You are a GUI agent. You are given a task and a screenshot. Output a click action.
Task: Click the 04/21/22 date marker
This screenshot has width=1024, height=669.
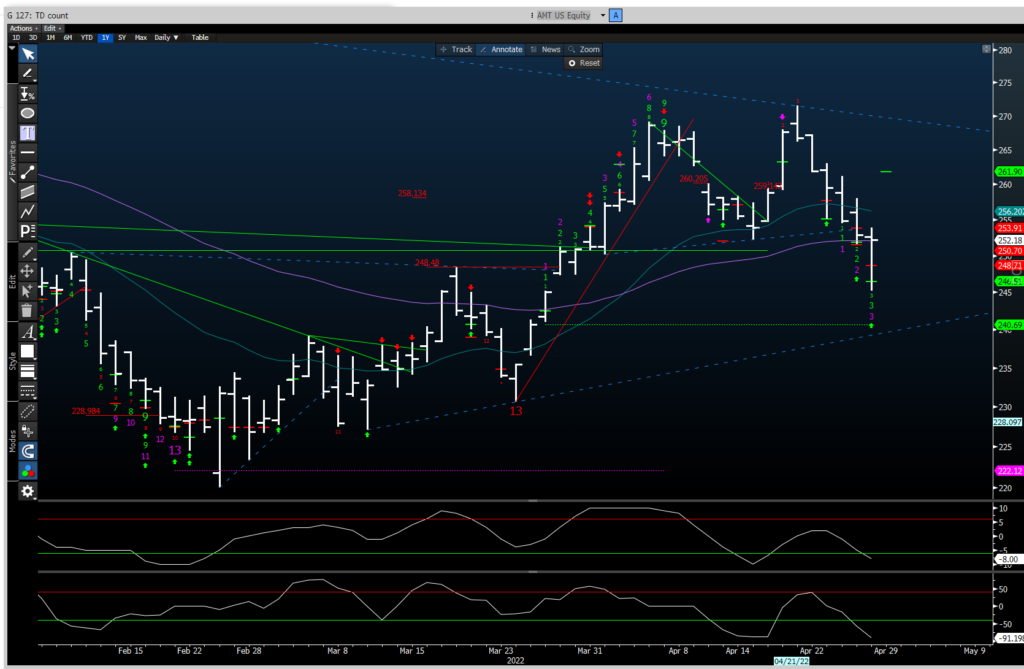[x=792, y=661]
